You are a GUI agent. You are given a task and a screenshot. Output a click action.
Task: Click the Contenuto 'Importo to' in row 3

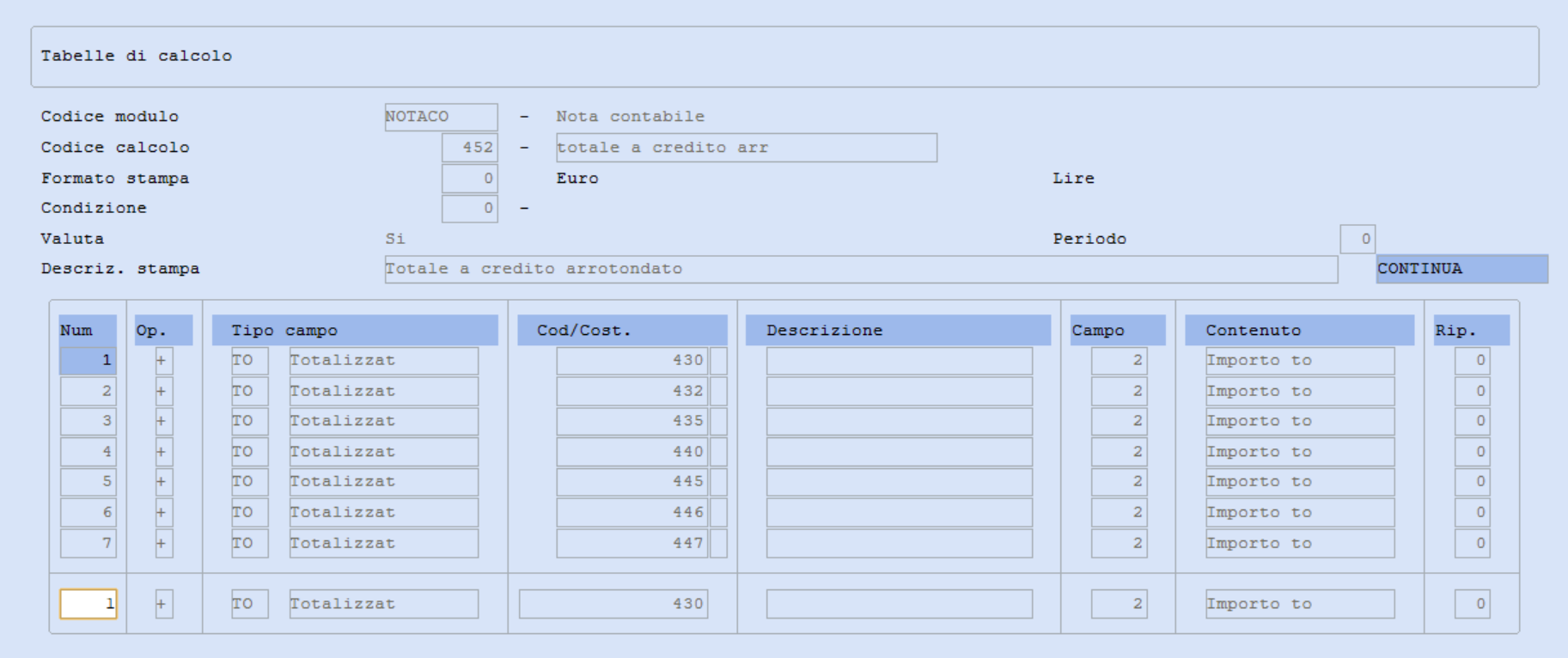[x=1300, y=421]
